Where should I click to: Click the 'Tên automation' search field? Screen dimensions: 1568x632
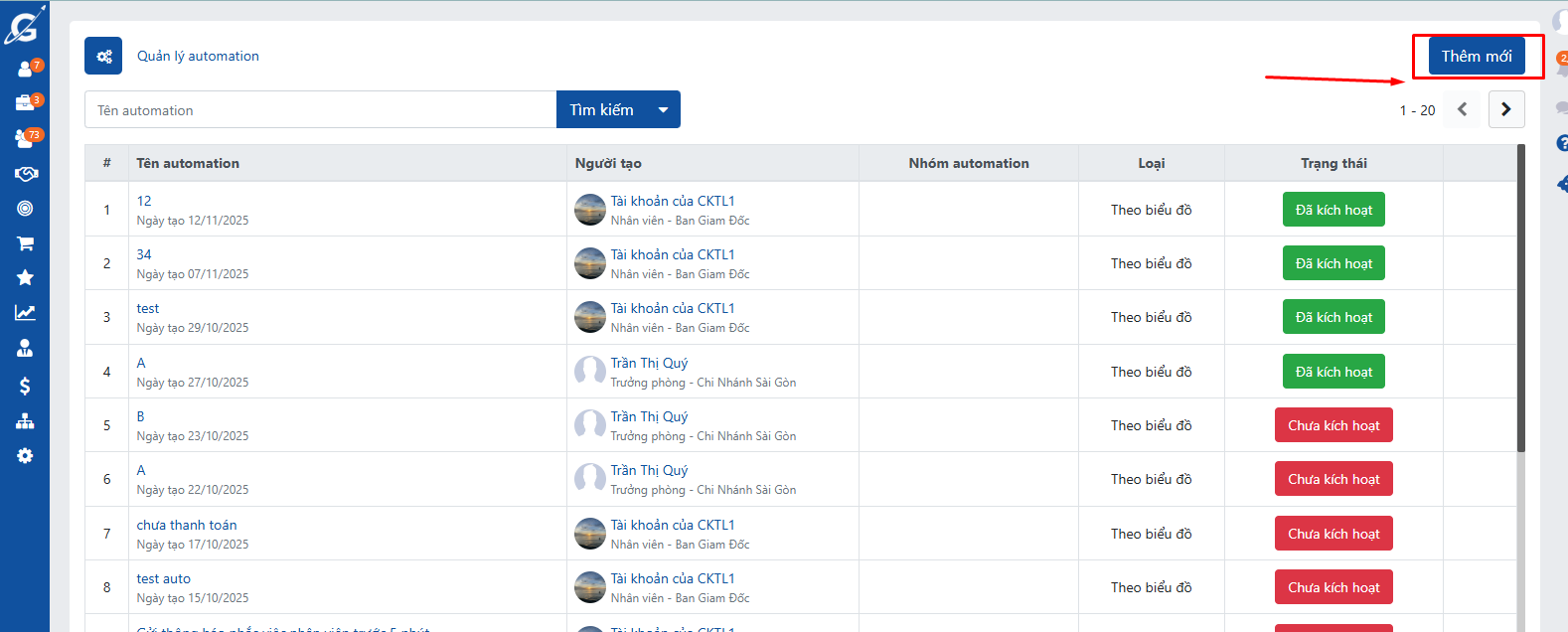[320, 110]
